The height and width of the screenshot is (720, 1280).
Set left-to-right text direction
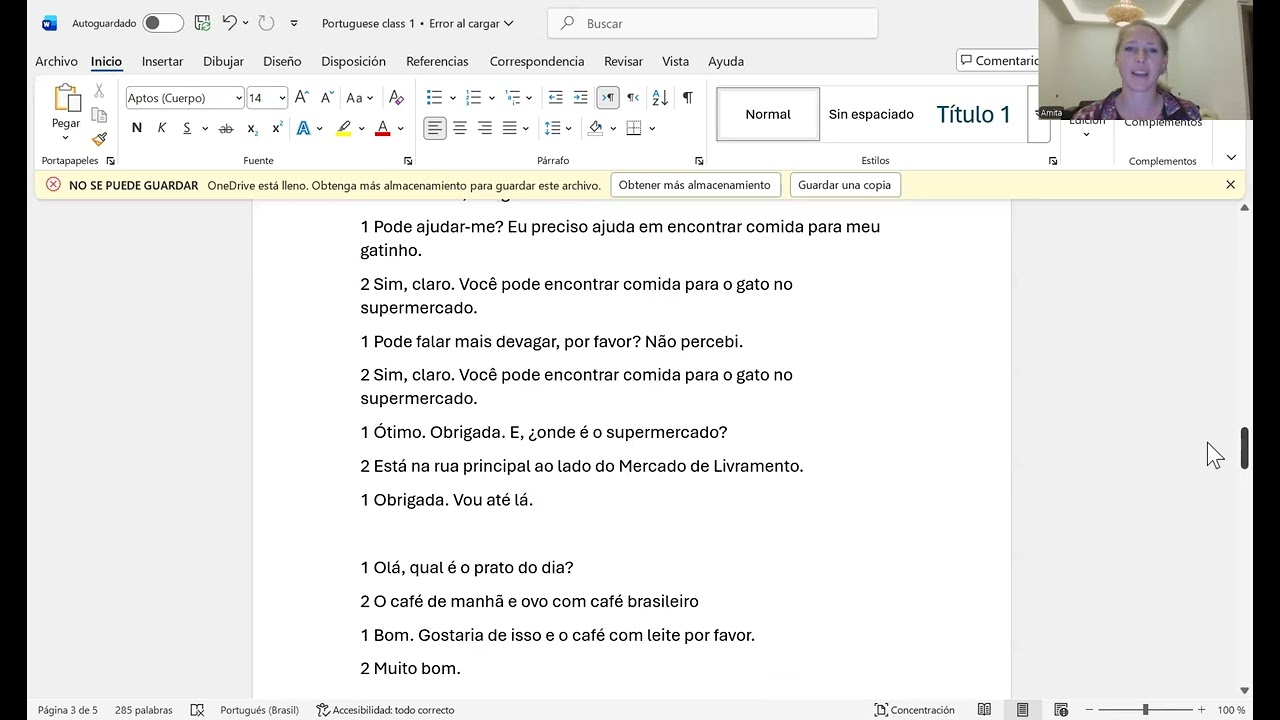coord(608,98)
